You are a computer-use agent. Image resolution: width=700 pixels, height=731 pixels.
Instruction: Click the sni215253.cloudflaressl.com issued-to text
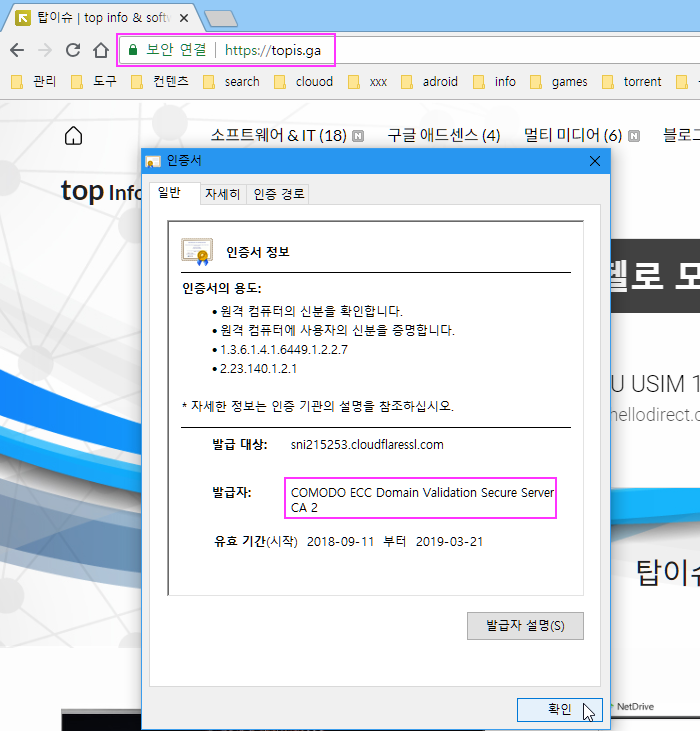367,445
